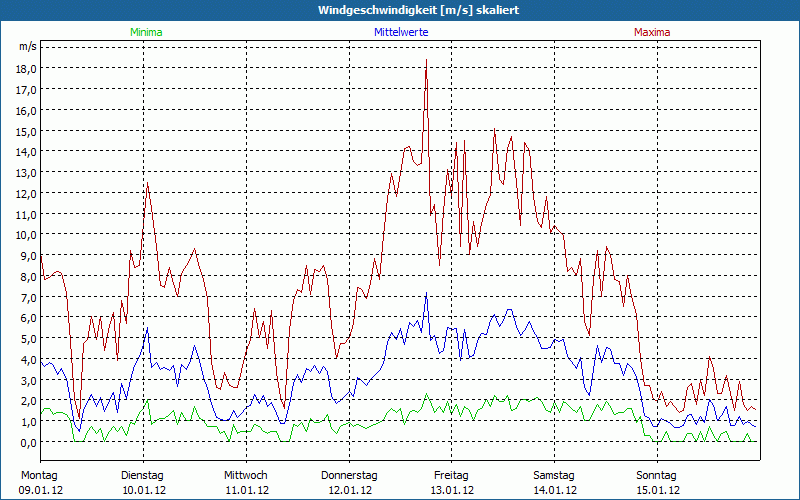Select the red Maxima legend label
The image size is (800, 500).
(652, 32)
